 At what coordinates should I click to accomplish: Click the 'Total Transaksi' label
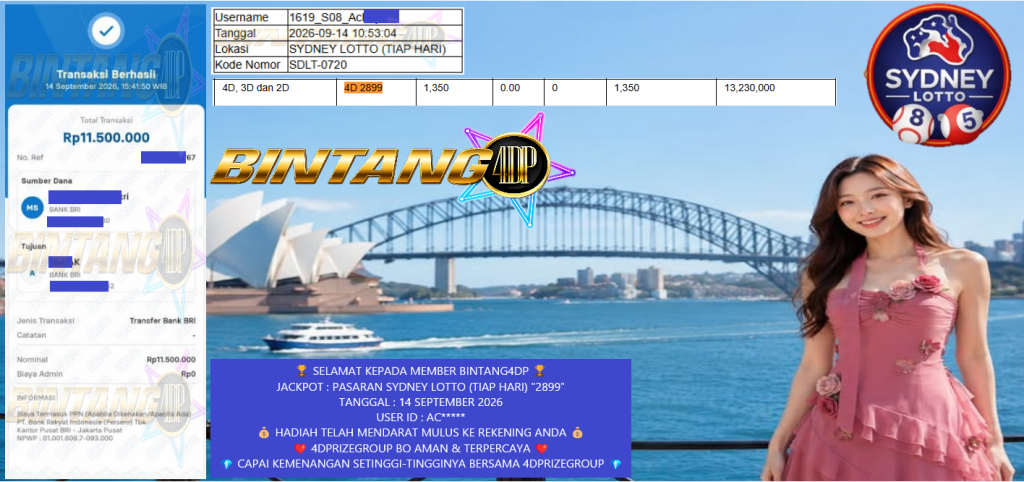(106, 120)
